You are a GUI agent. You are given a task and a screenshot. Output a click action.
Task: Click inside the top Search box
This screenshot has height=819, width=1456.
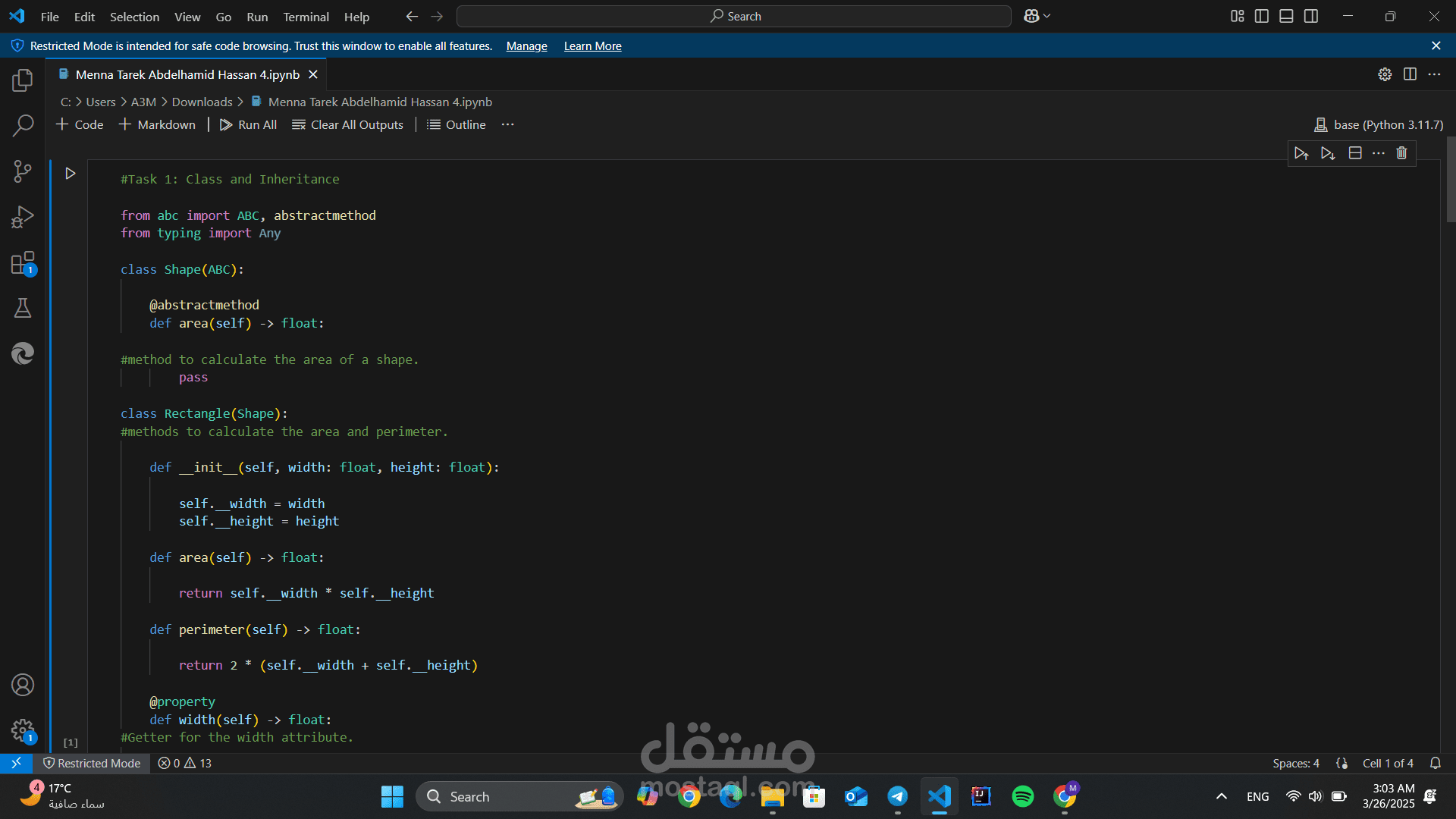pos(733,16)
